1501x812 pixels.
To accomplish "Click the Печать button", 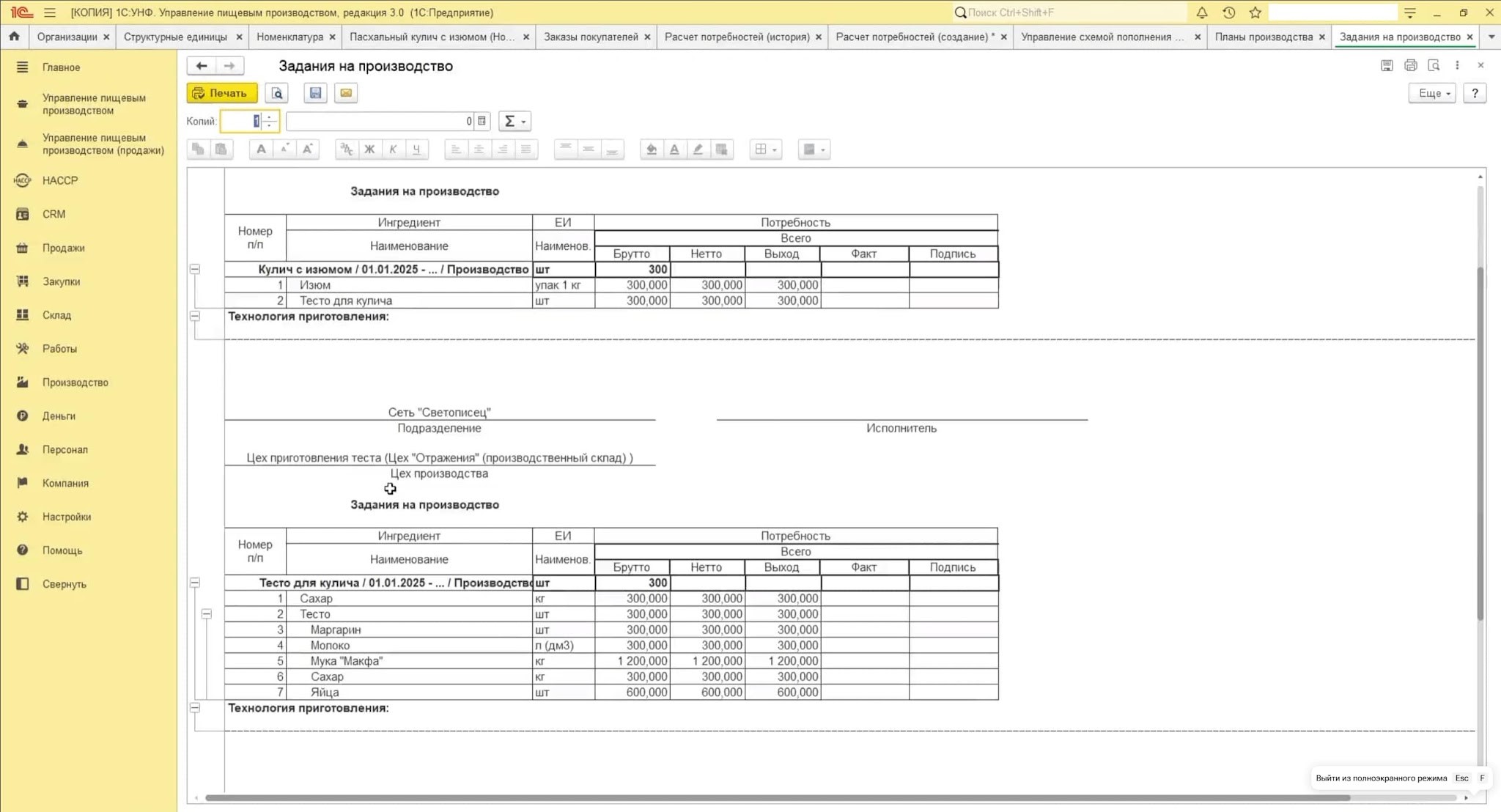I will (x=222, y=93).
